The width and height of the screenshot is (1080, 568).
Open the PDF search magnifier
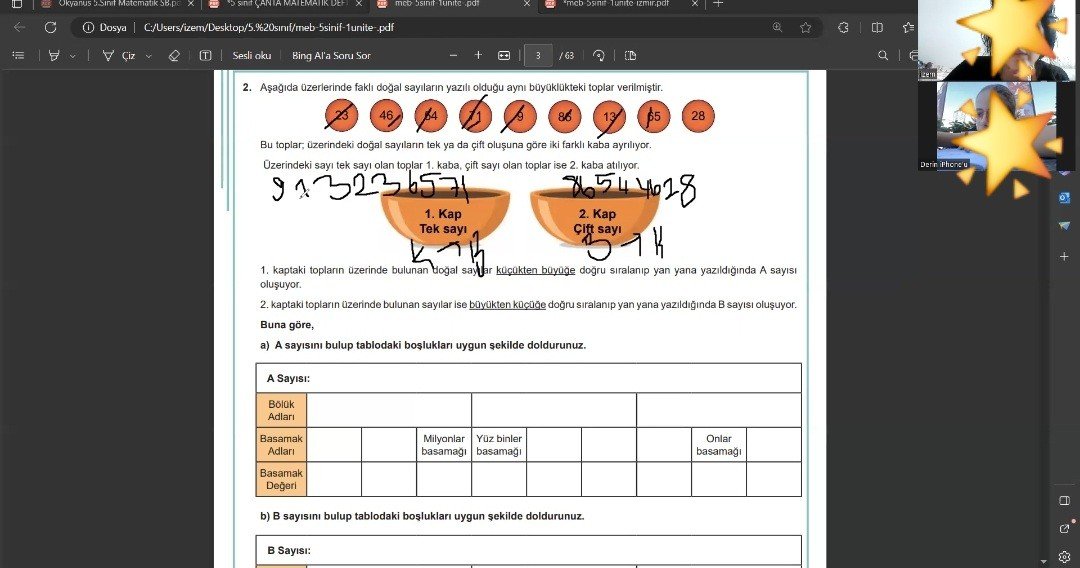click(883, 56)
